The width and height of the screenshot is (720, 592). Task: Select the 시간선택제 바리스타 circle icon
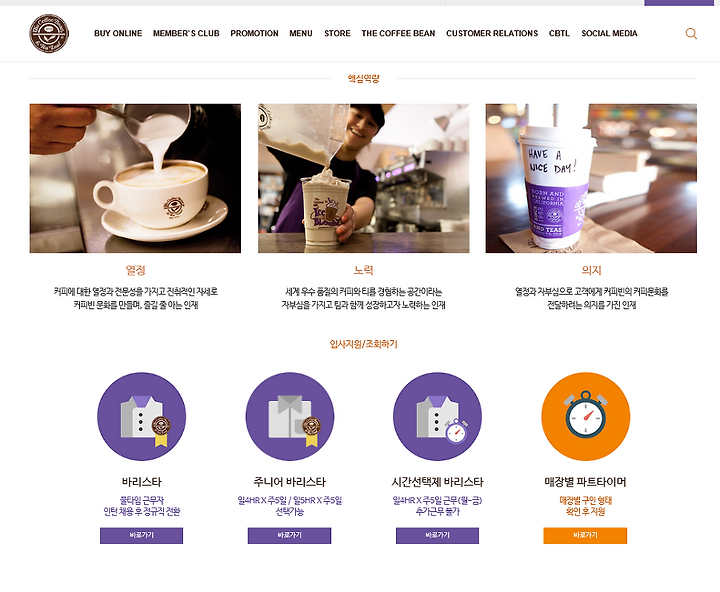(438, 417)
